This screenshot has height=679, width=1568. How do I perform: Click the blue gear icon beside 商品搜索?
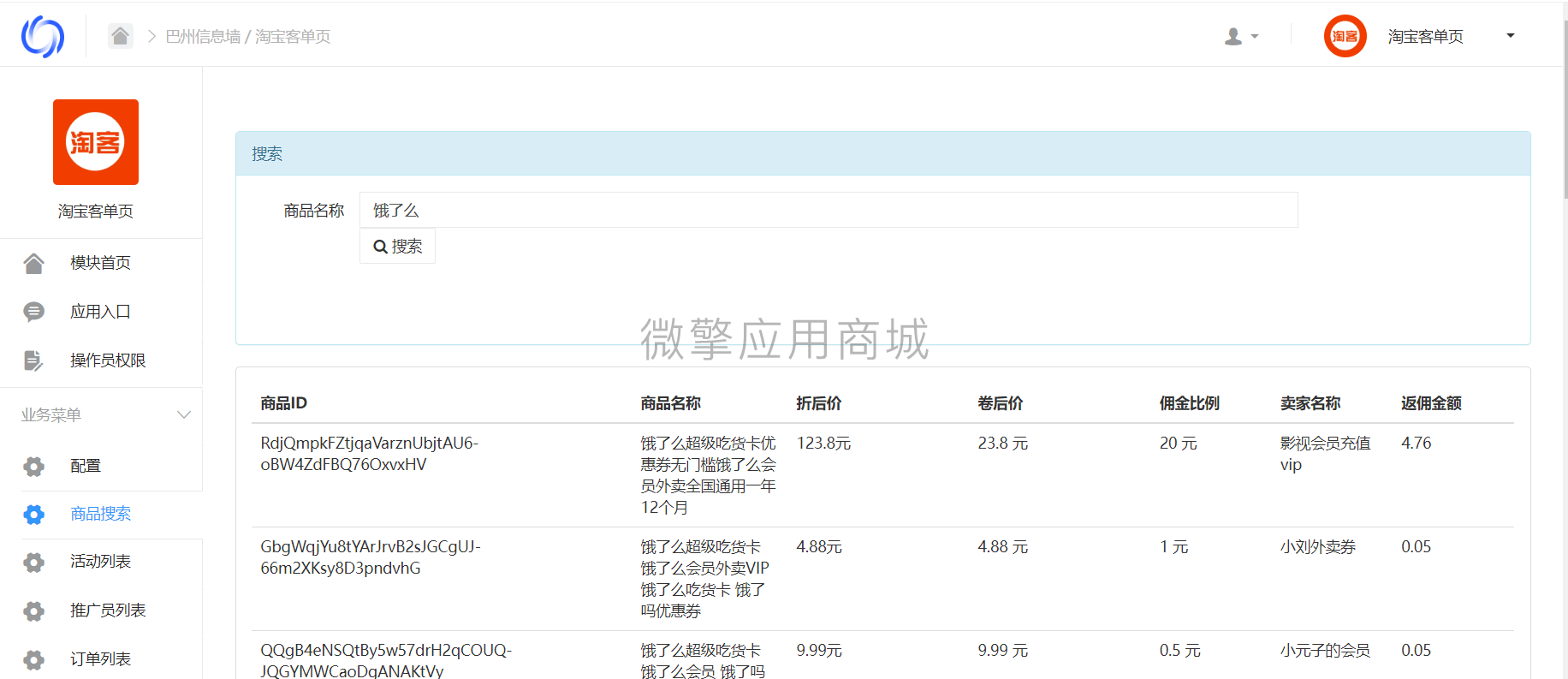(33, 514)
